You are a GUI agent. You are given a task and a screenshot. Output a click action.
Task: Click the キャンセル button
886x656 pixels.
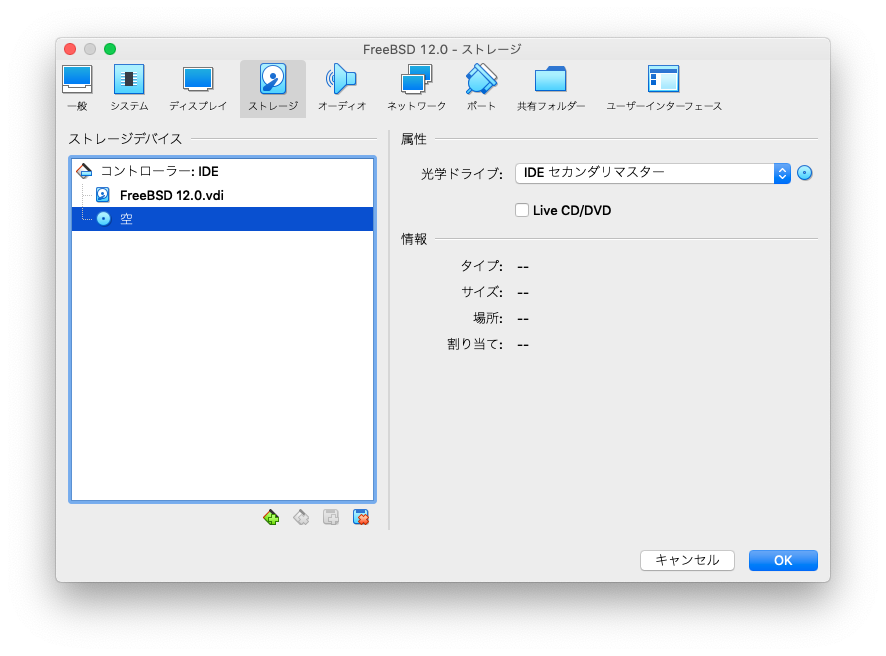tap(687, 560)
